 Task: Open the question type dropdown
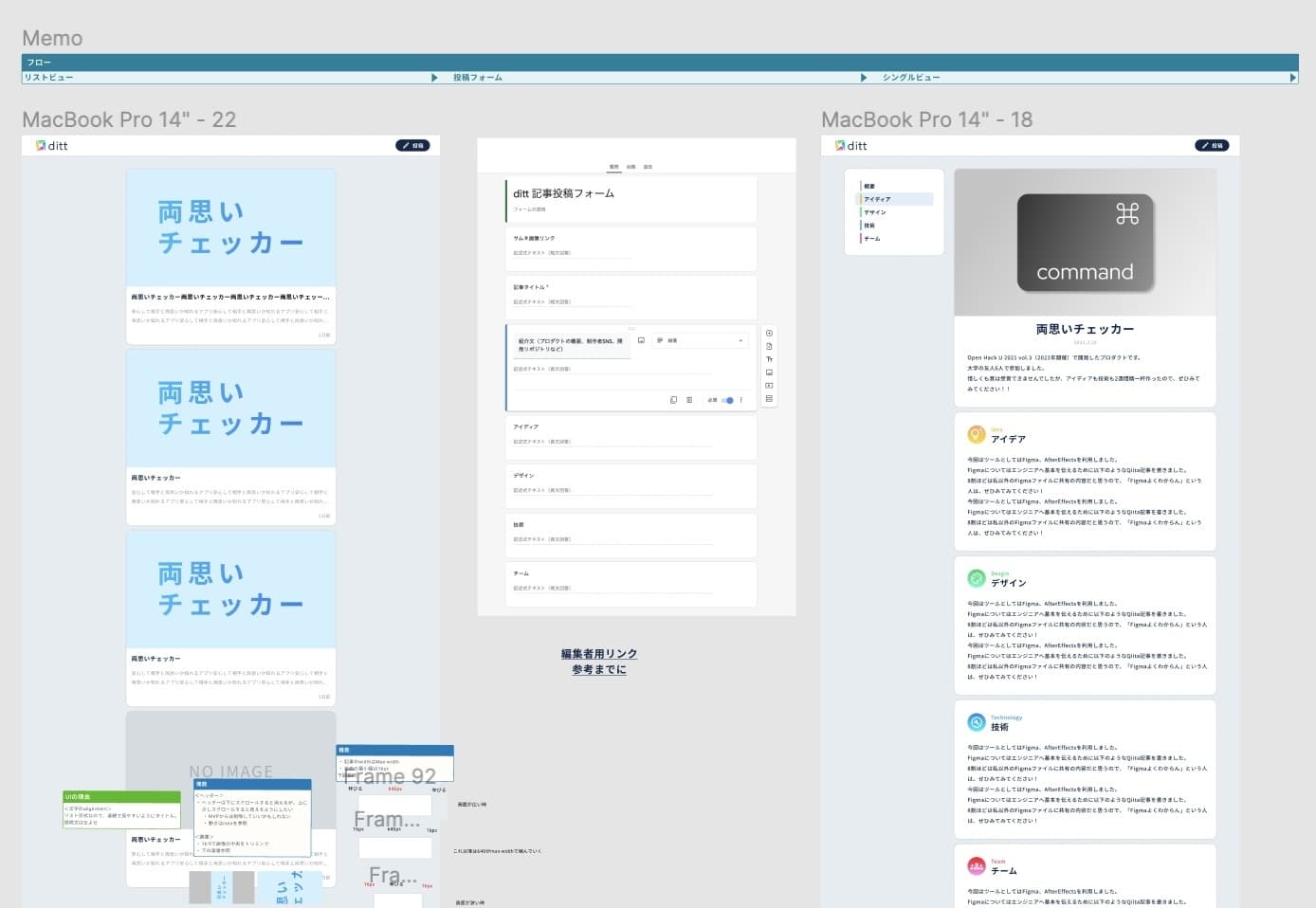coord(700,340)
